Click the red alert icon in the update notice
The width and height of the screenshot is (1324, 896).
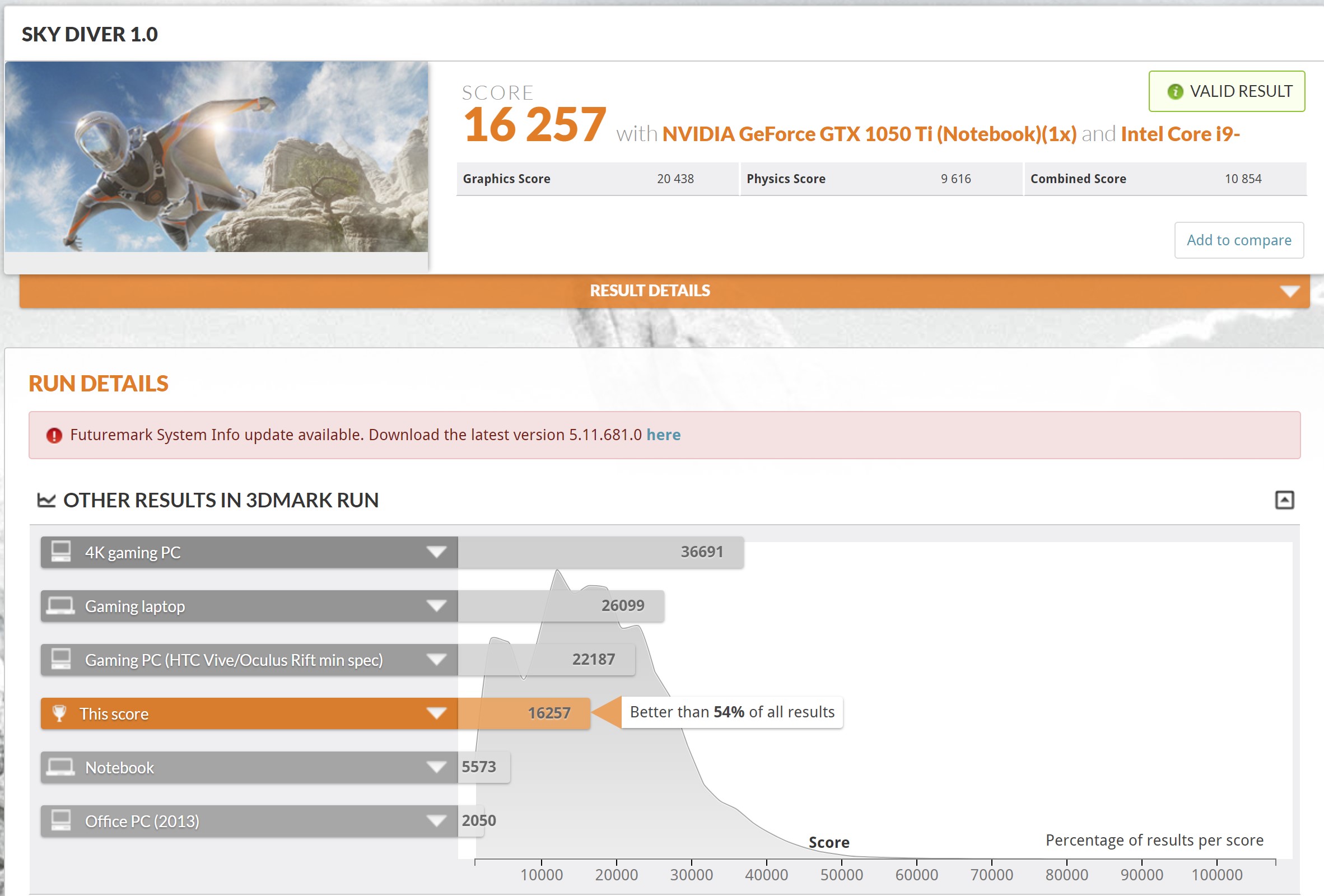pos(54,435)
